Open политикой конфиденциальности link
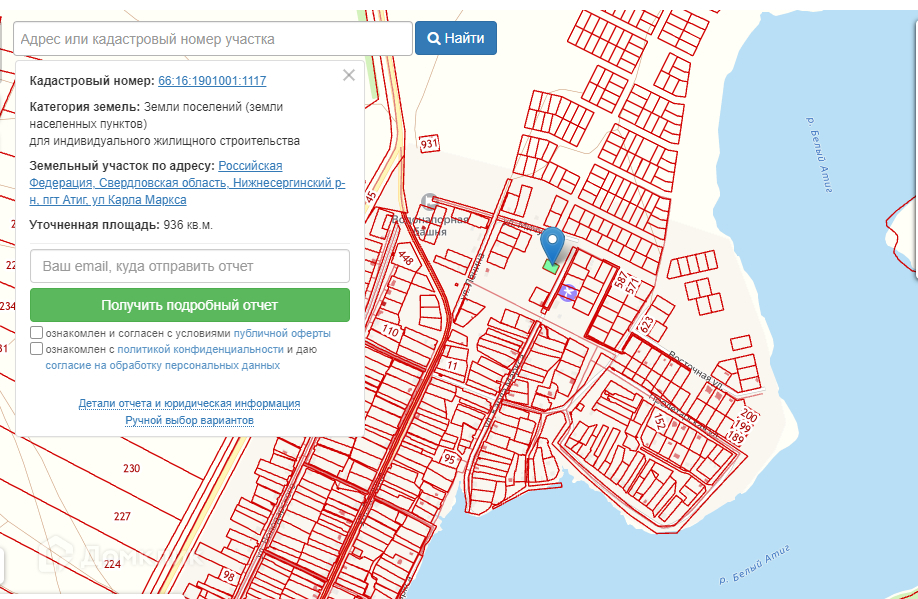This screenshot has width=918, height=599. tap(200, 349)
